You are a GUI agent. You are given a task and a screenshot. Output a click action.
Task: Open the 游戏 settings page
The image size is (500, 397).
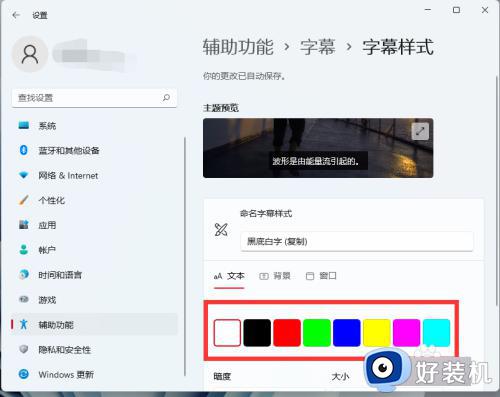pos(94,300)
